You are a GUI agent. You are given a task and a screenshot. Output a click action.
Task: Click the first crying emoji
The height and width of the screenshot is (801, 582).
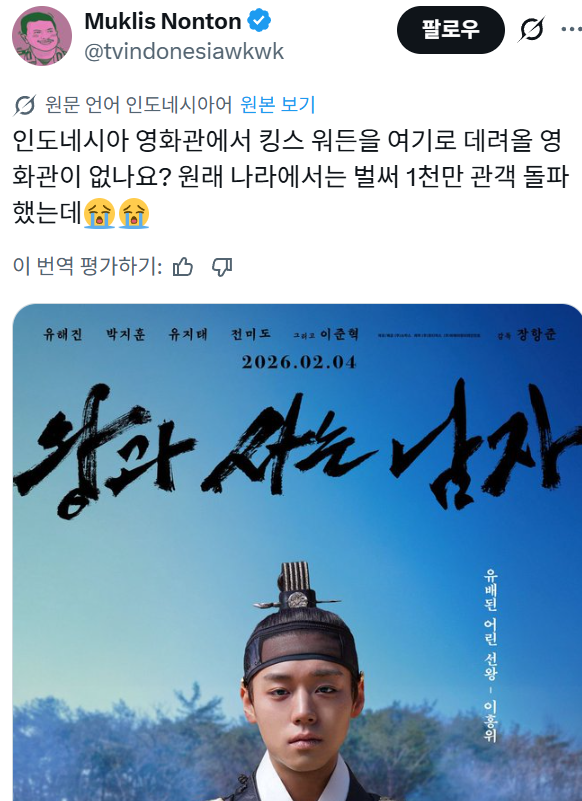point(100,213)
